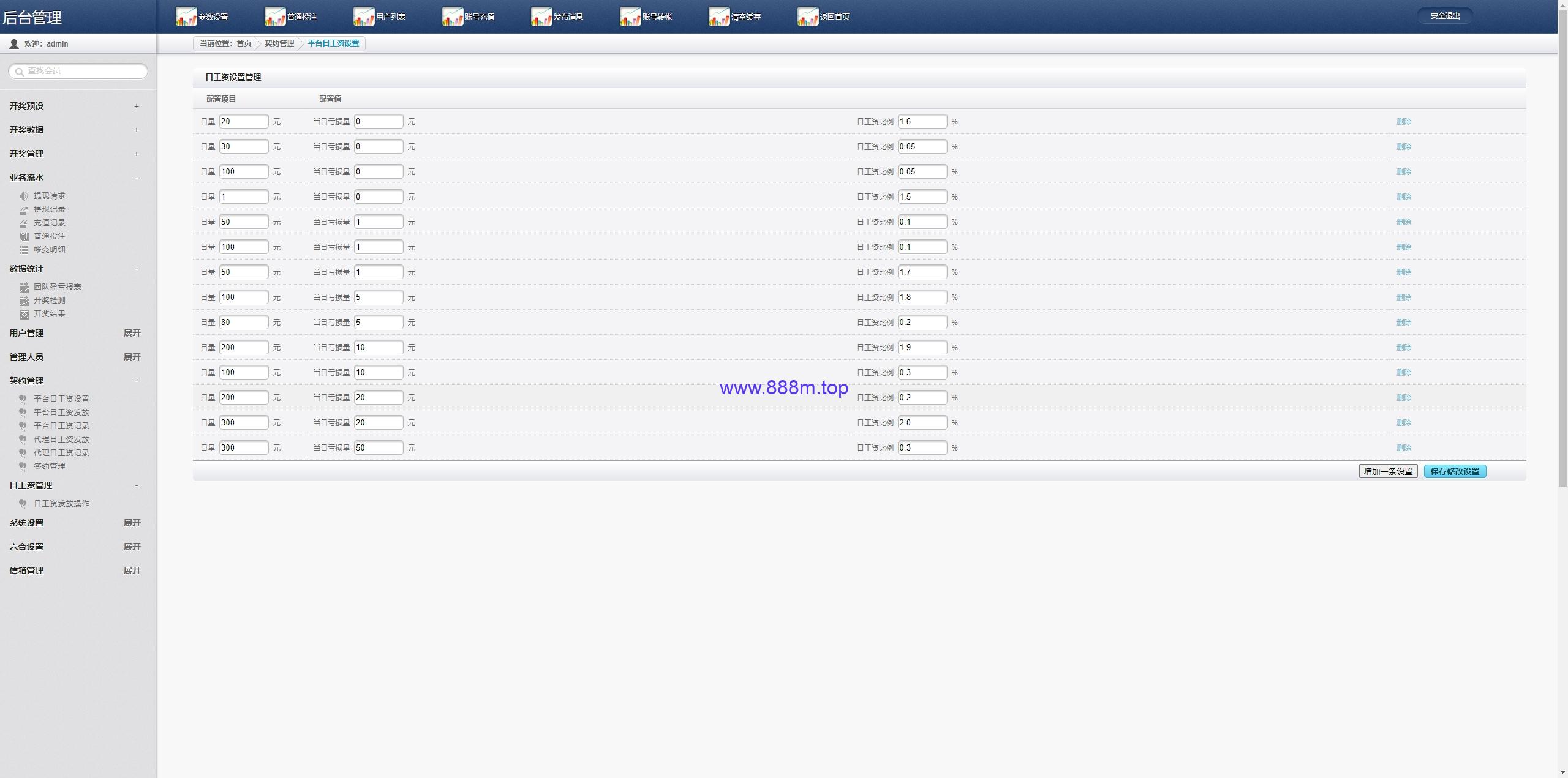Open 平台日工资设置 in the sidebar
This screenshot has height=778, width=1568.
point(61,399)
